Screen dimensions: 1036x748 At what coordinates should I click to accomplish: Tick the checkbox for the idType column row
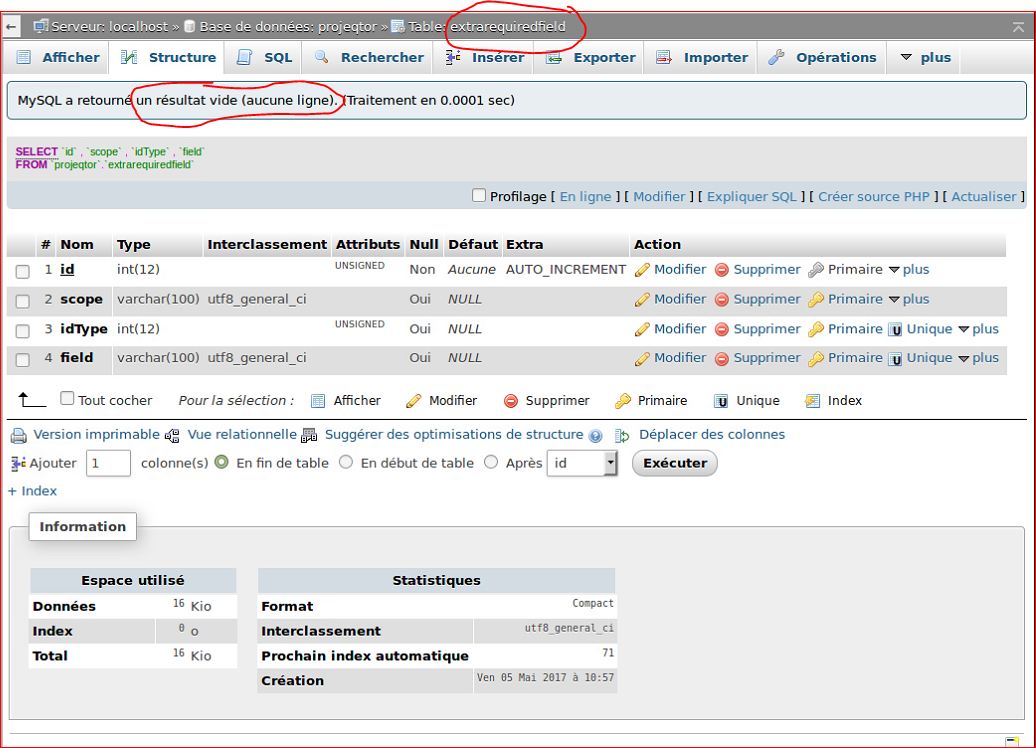tap(23, 330)
